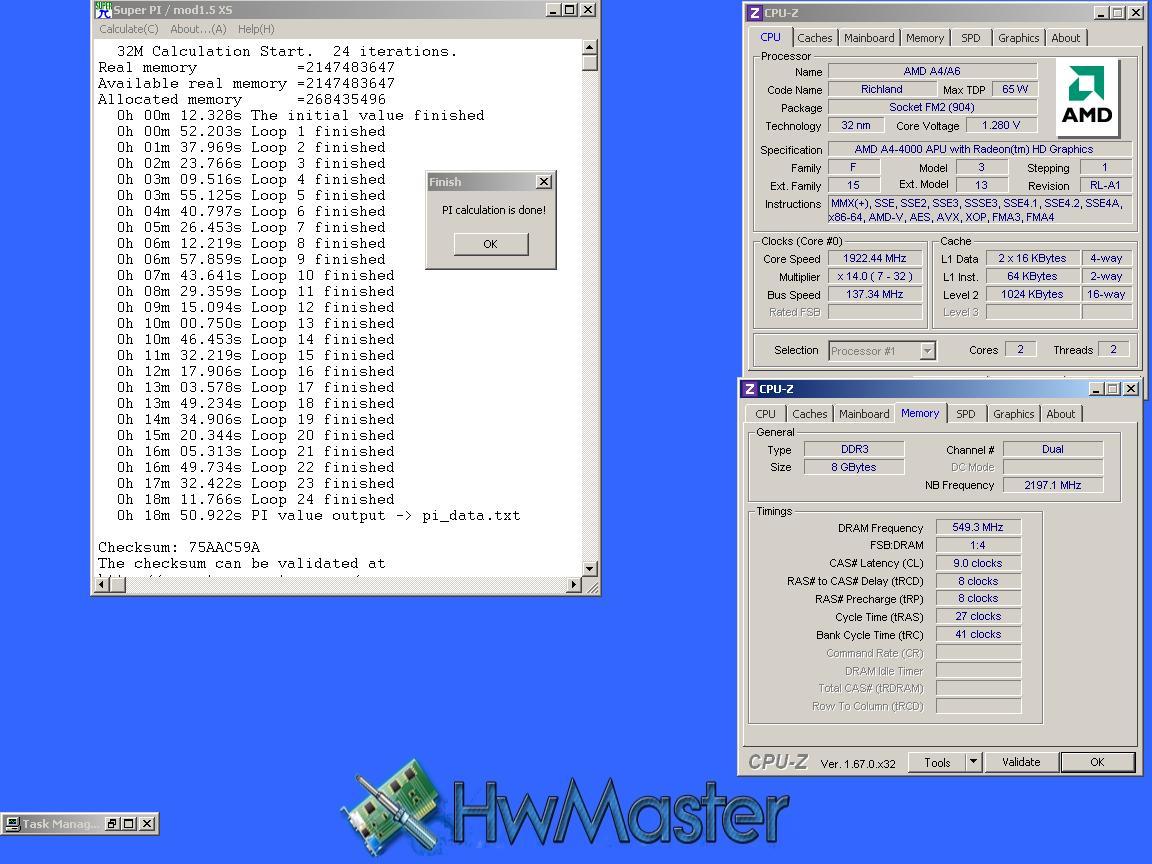1152x864 pixels.
Task: Click the Channel # value Dual
Action: 1053,449
